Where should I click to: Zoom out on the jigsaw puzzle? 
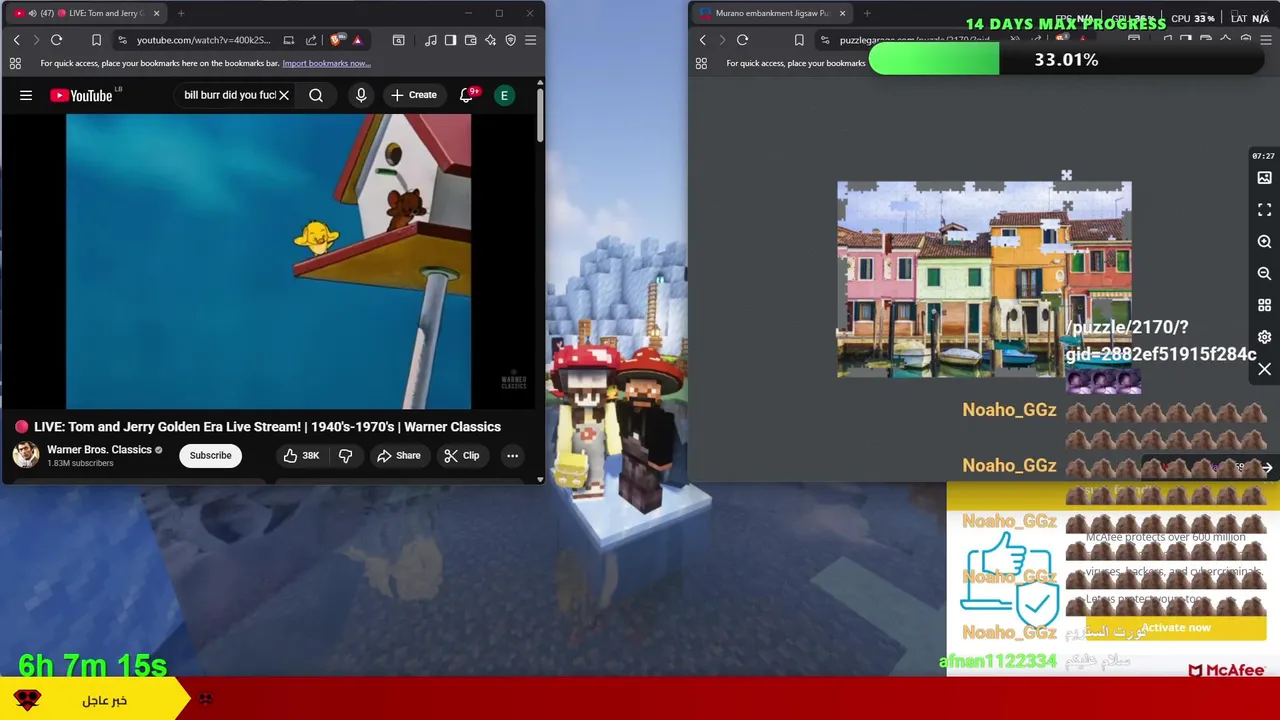pos(1264,274)
